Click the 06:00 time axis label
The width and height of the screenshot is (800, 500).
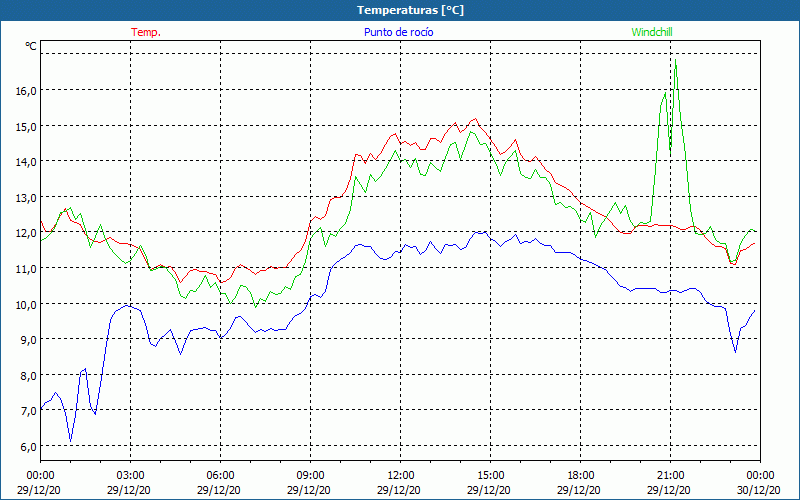tap(220, 476)
